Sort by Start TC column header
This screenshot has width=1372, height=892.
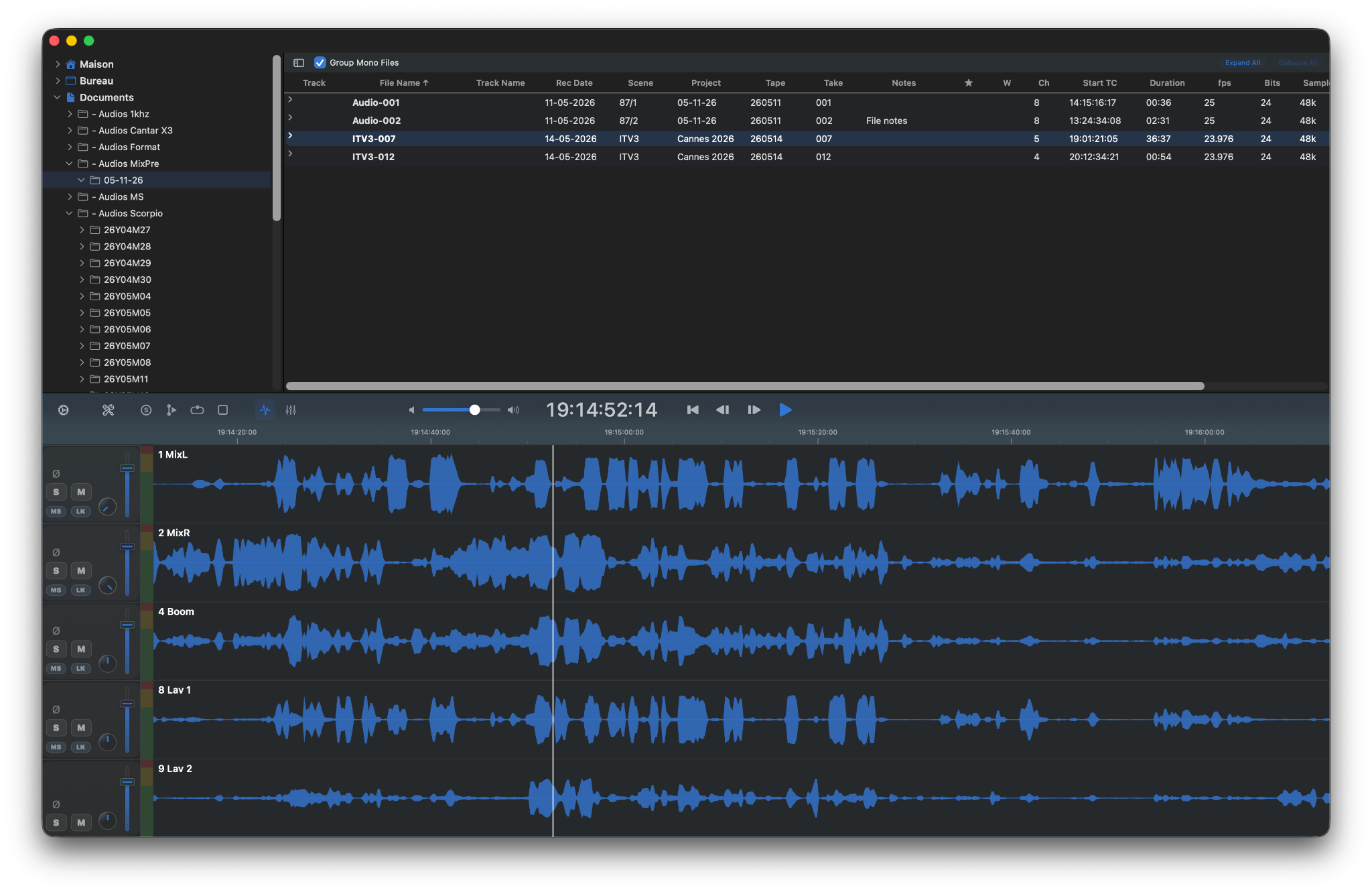(1100, 83)
